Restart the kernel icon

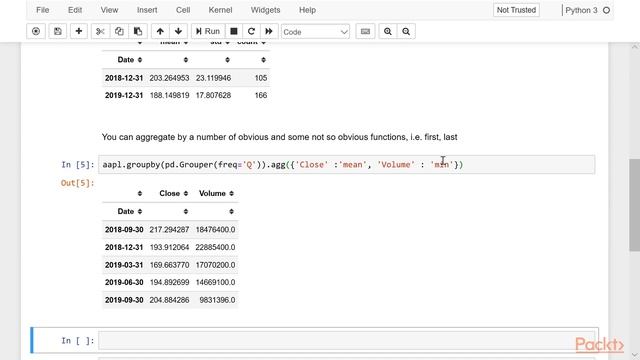pyautogui.click(x=251, y=31)
